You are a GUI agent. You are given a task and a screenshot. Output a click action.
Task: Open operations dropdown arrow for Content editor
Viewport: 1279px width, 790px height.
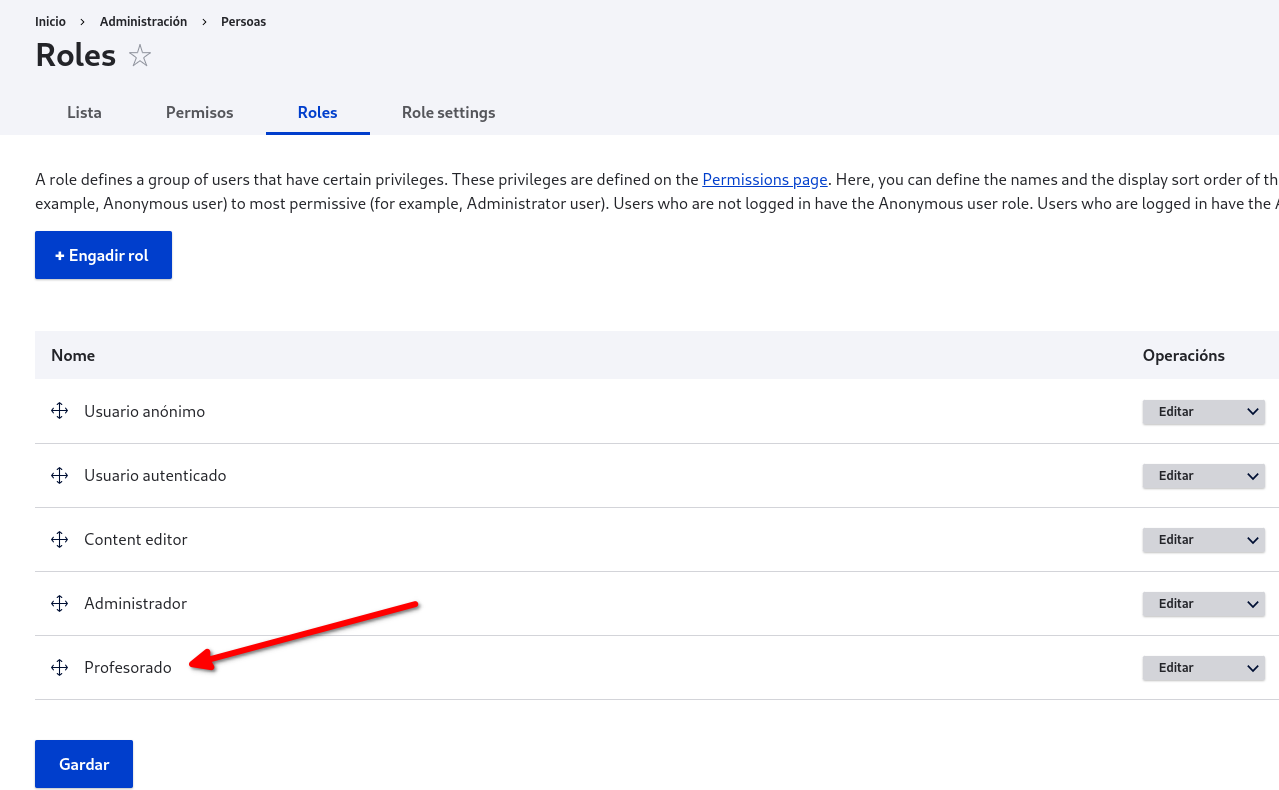click(x=1253, y=540)
